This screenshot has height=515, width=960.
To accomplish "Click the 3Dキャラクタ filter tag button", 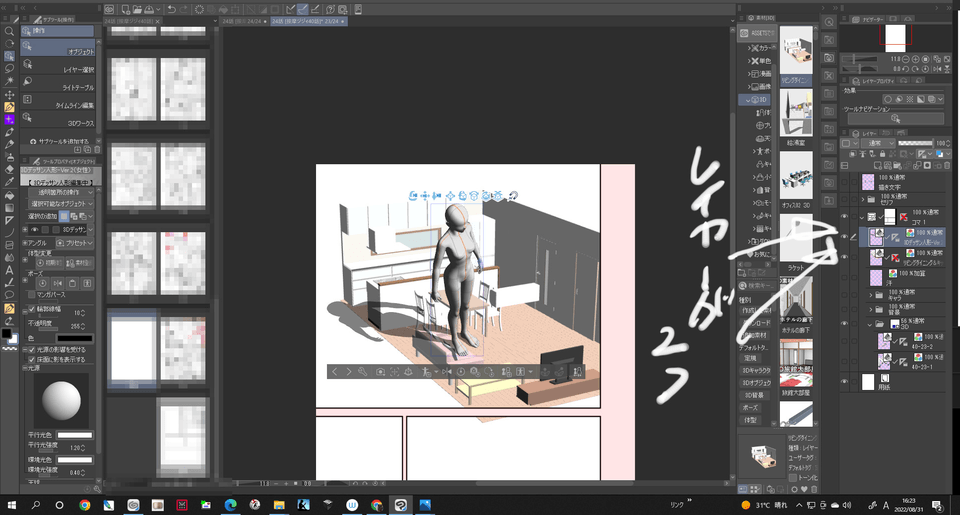I will click(756, 370).
